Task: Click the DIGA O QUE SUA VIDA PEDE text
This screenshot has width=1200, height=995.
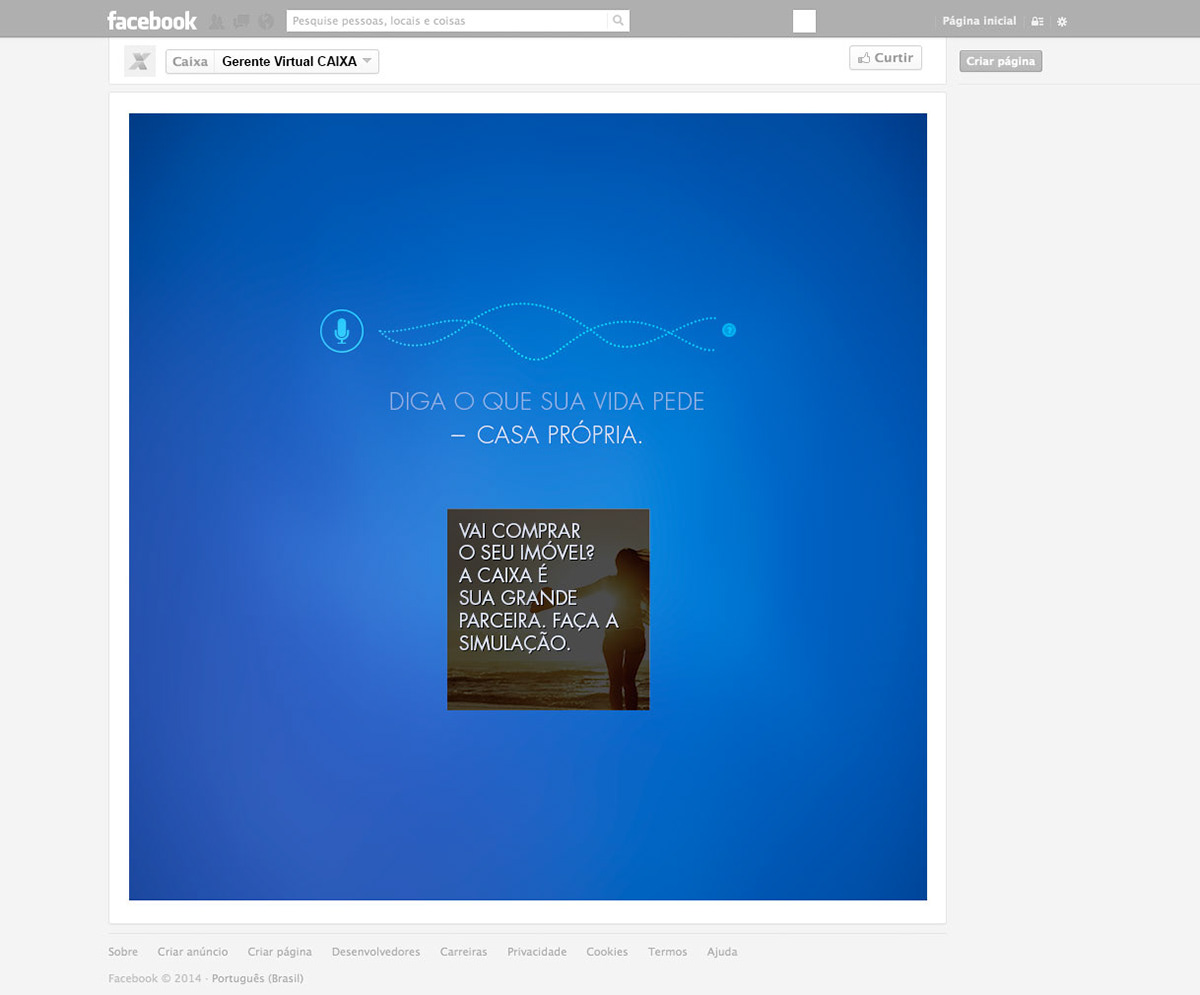Action: click(x=547, y=402)
